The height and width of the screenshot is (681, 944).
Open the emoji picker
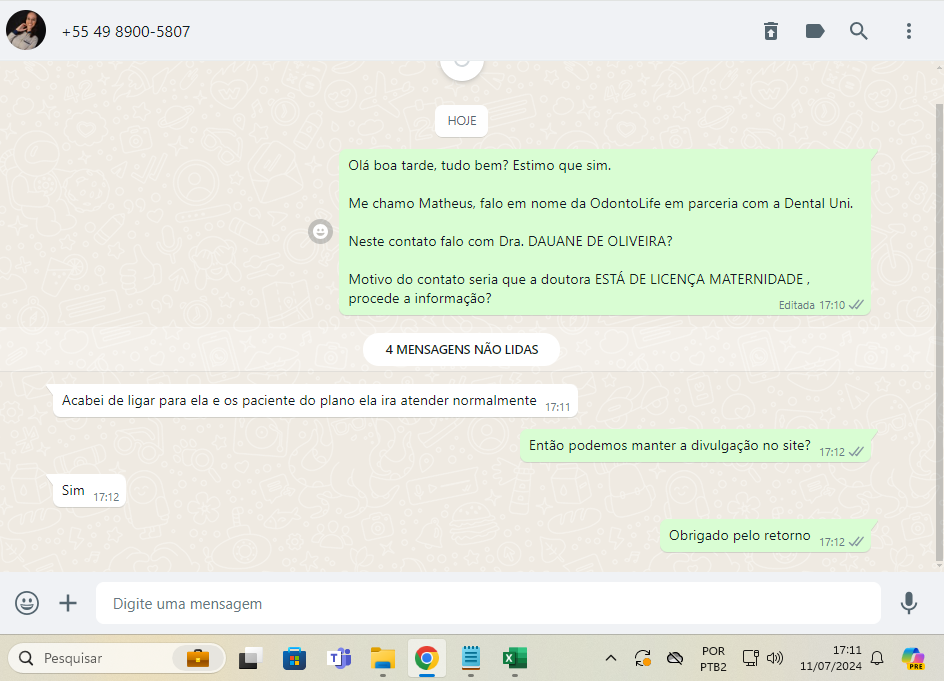click(x=27, y=603)
